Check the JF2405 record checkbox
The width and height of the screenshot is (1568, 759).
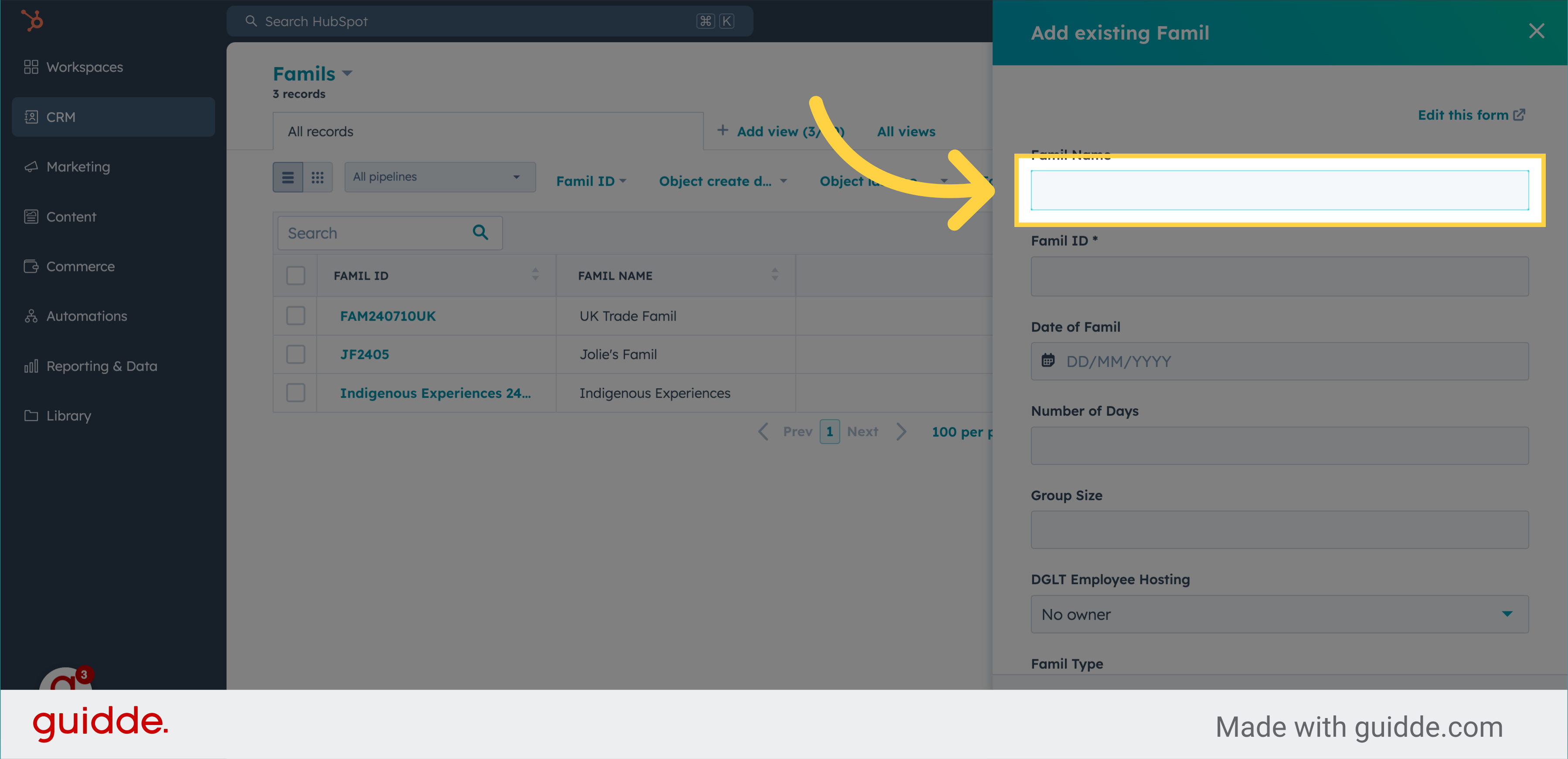pyautogui.click(x=296, y=354)
